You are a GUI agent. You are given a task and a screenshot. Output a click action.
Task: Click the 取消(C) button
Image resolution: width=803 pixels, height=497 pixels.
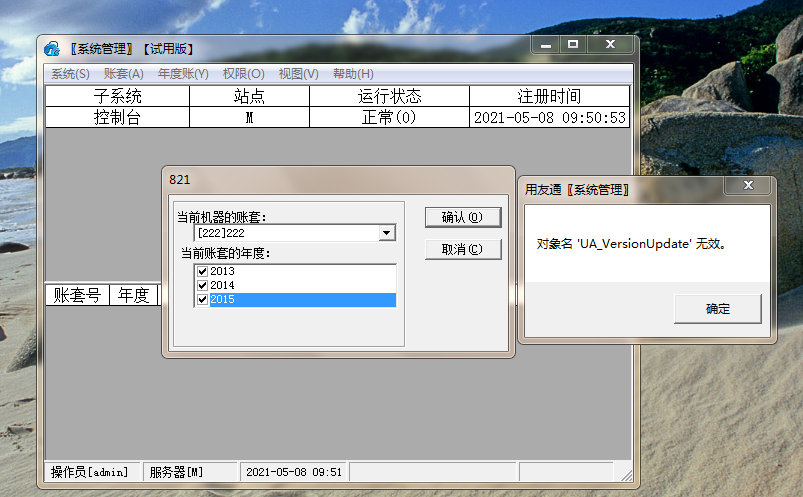(x=463, y=250)
